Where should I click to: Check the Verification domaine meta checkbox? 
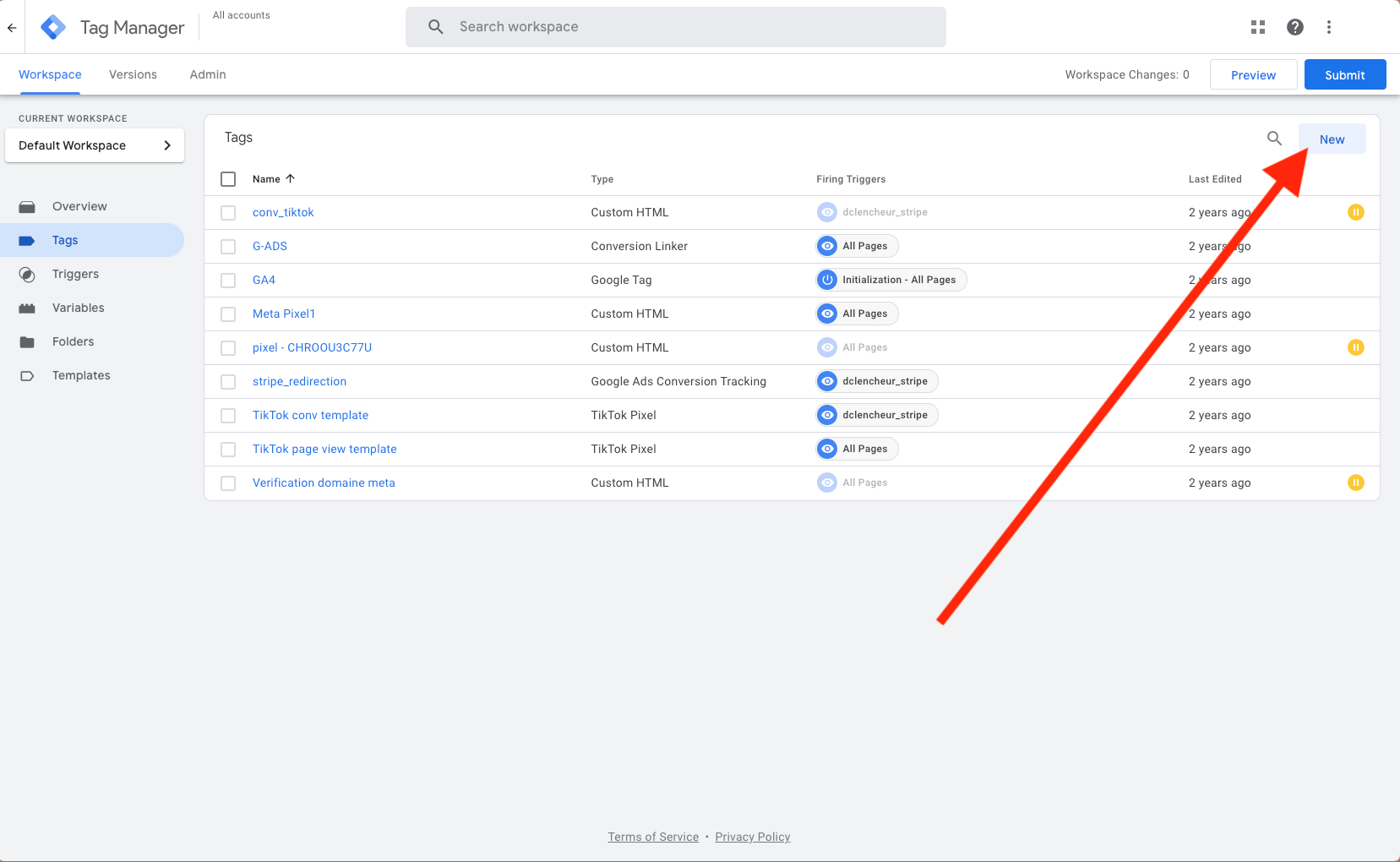(228, 483)
